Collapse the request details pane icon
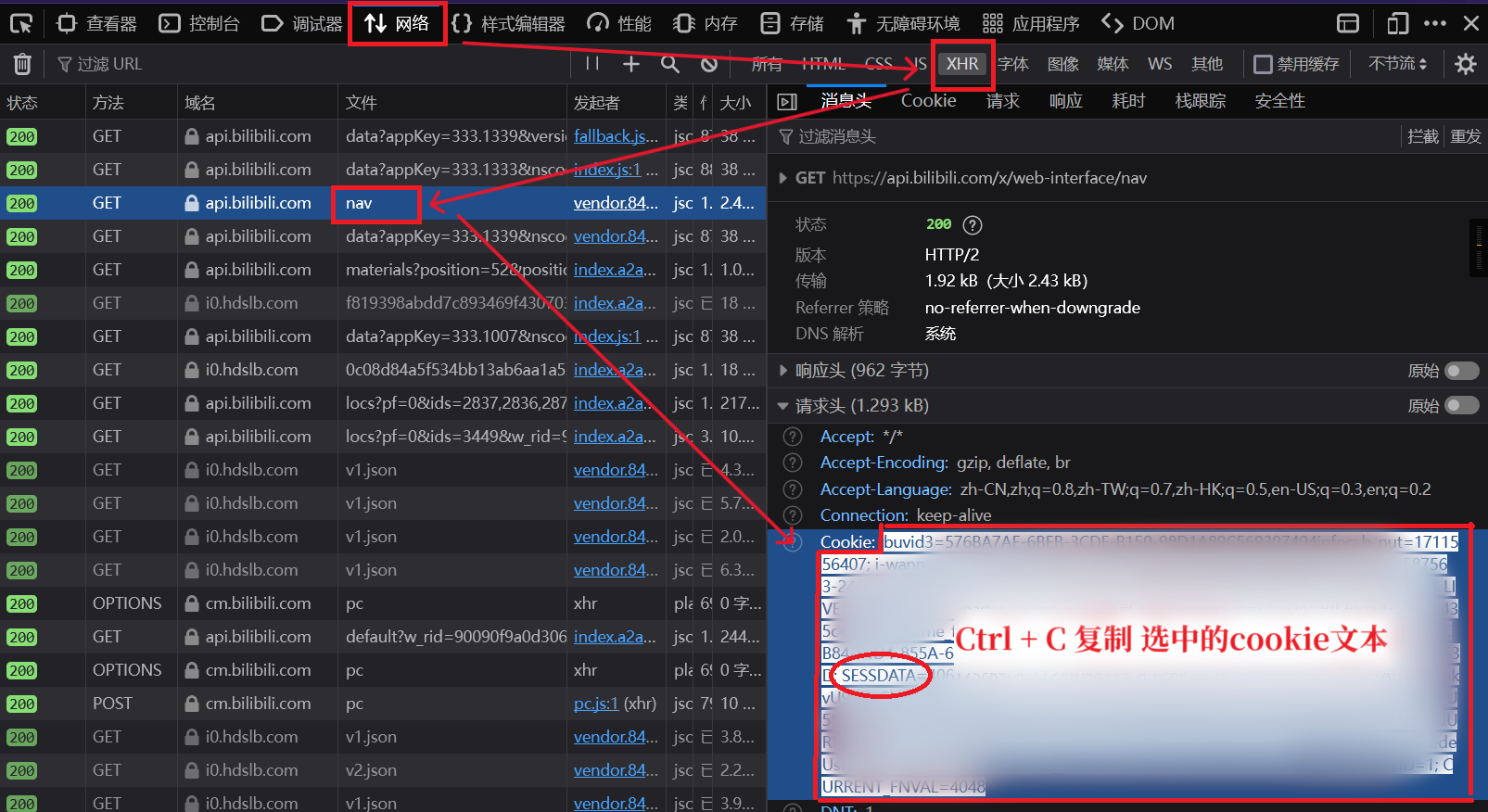1488x812 pixels. [x=787, y=102]
